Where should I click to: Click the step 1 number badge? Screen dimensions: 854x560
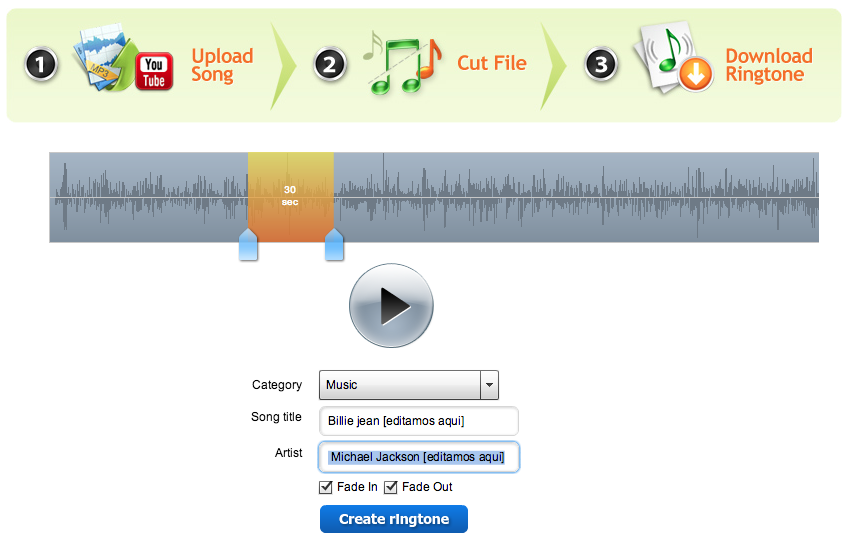tap(40, 64)
